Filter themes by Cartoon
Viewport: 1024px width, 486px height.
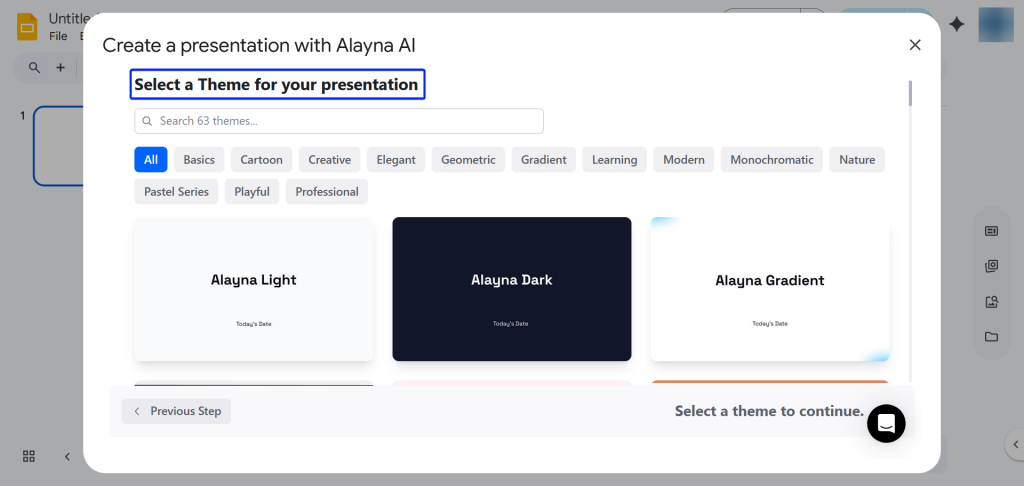pos(261,160)
